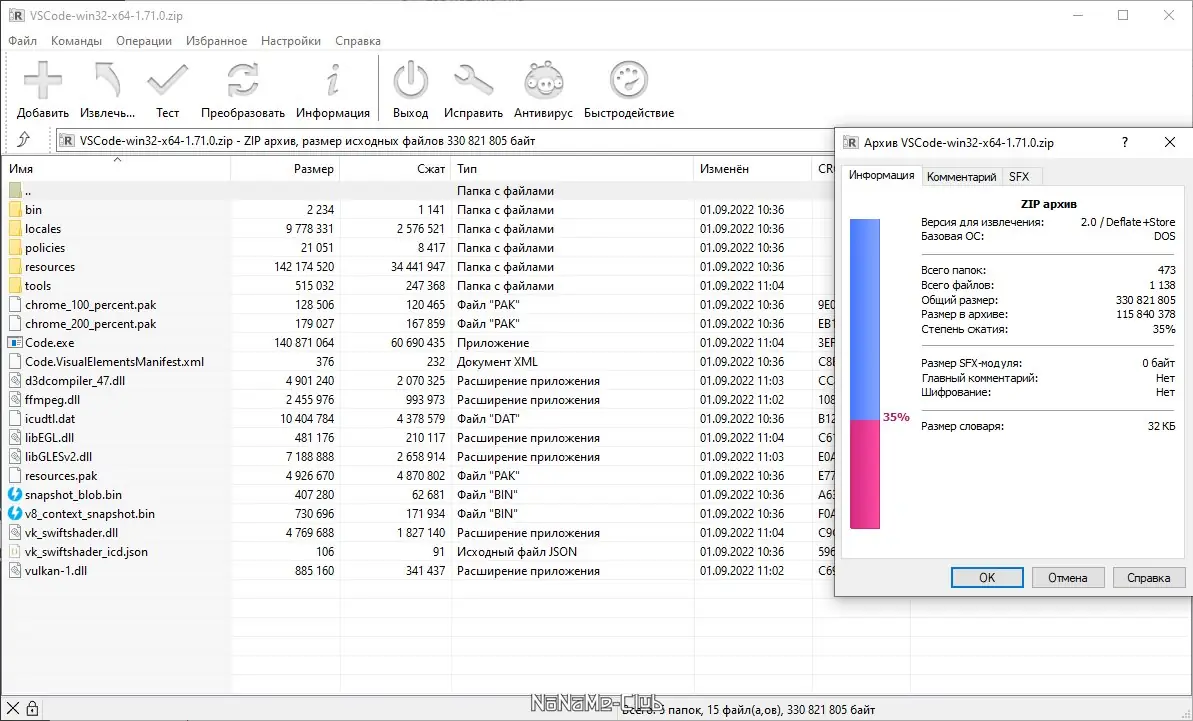The image size is (1193, 721).
Task: Select the file name libGLESv2.dll
Action: pyautogui.click(x=58, y=456)
